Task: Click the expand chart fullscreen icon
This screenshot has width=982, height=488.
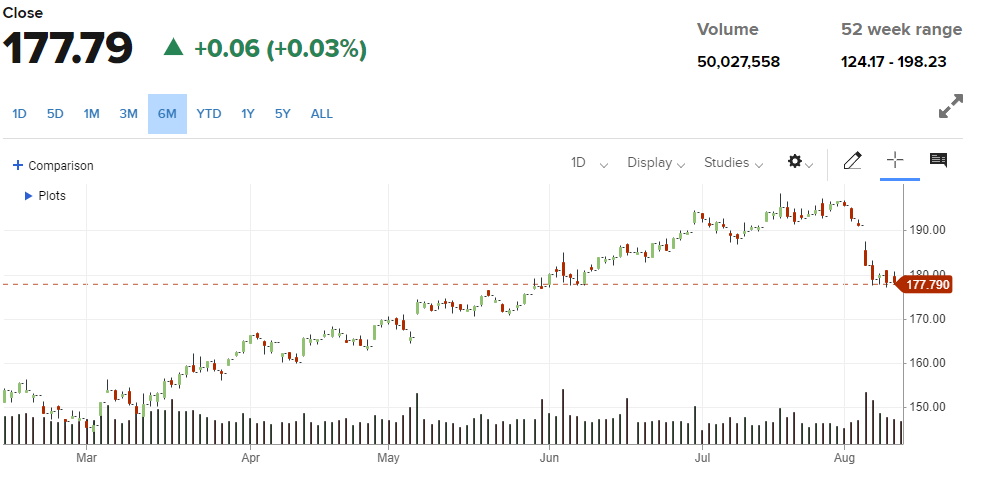Action: (951, 106)
